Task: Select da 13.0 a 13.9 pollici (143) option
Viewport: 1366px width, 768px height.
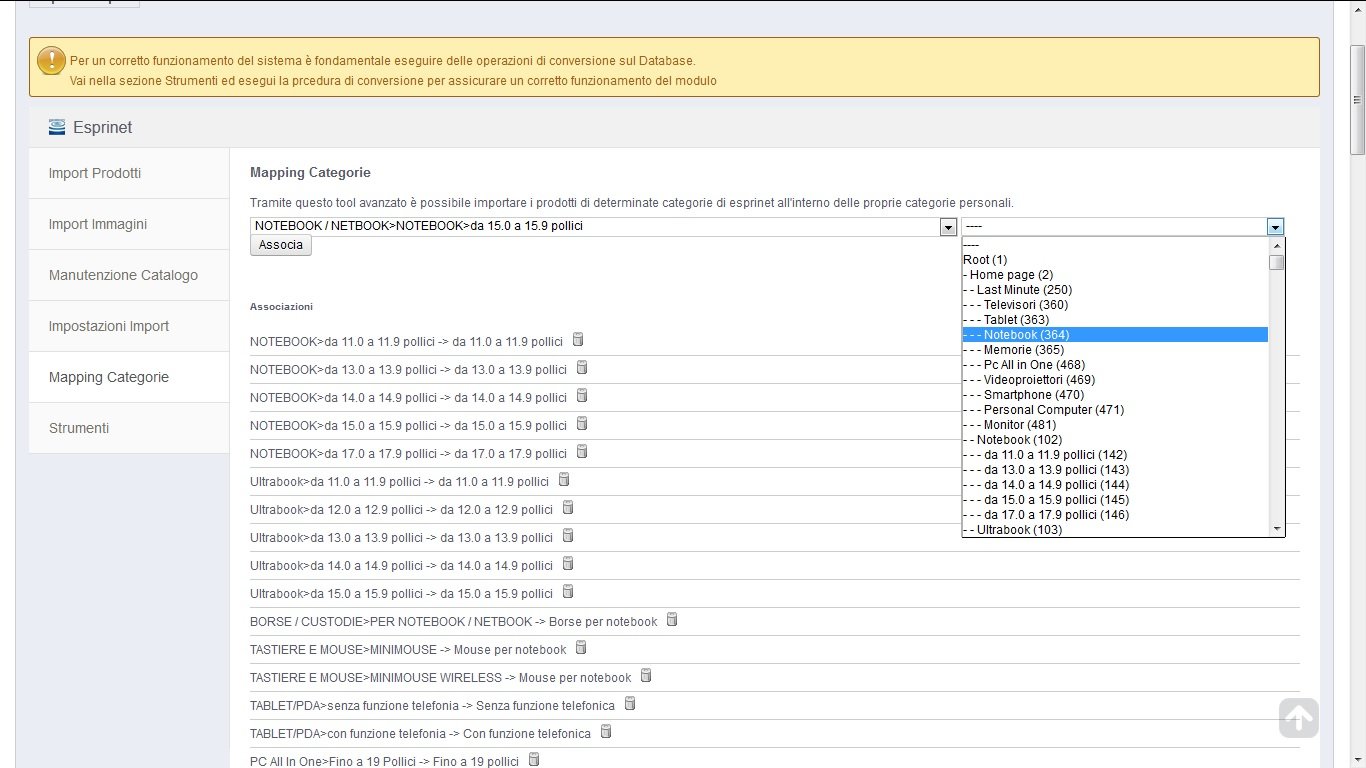Action: [x=1115, y=470]
